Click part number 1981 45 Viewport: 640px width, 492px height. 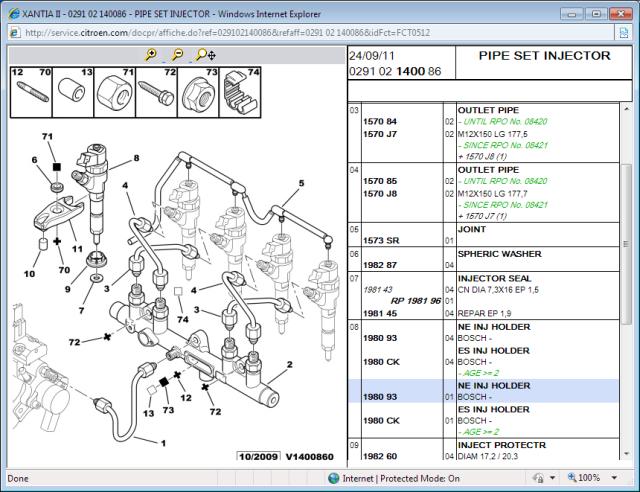coord(380,313)
